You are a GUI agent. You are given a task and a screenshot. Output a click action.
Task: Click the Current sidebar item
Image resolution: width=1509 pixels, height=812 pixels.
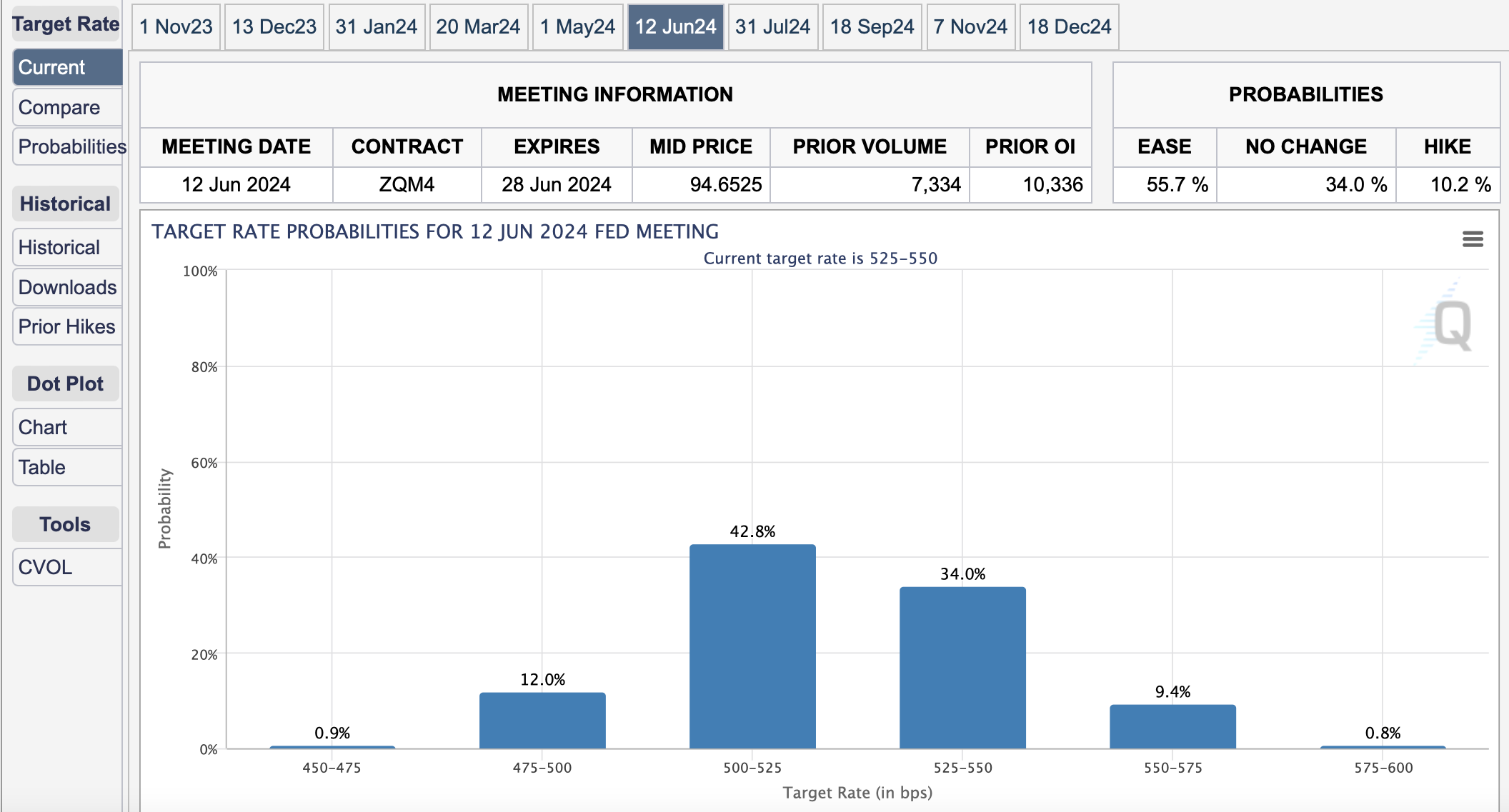[x=68, y=67]
